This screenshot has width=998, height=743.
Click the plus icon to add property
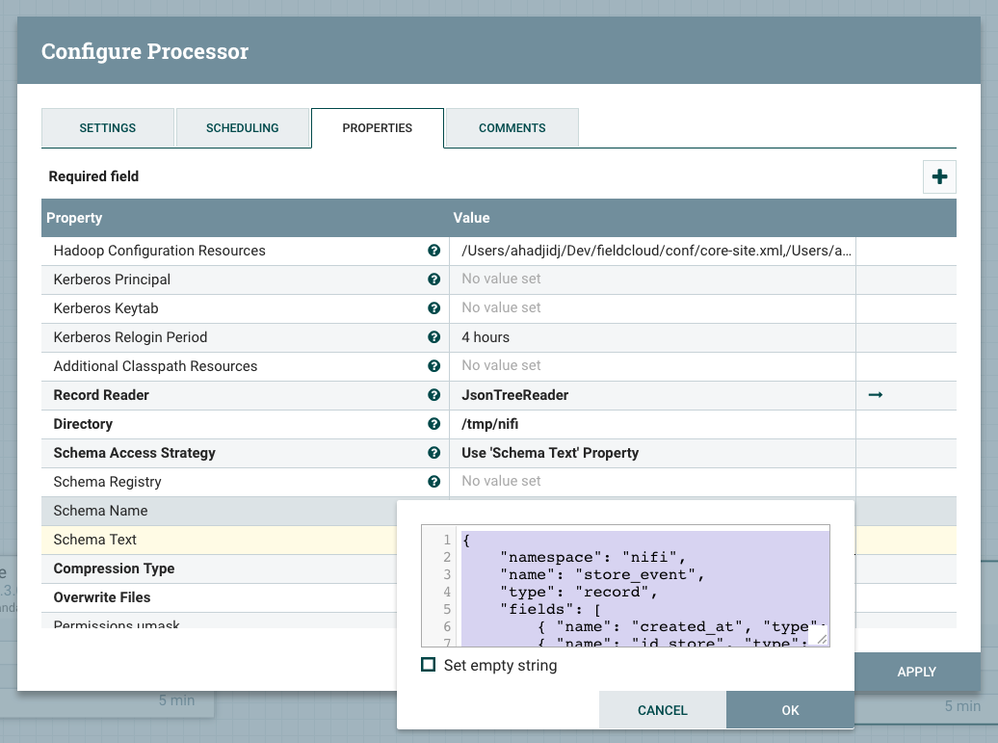(x=939, y=177)
